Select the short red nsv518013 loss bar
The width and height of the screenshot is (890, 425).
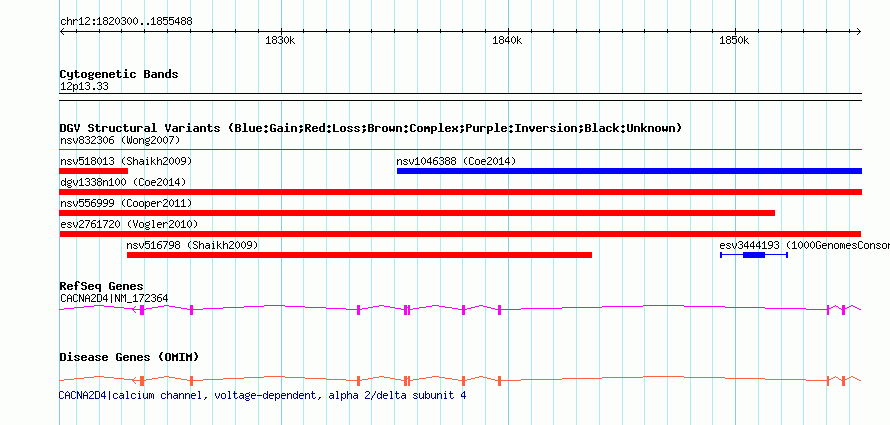point(94,171)
